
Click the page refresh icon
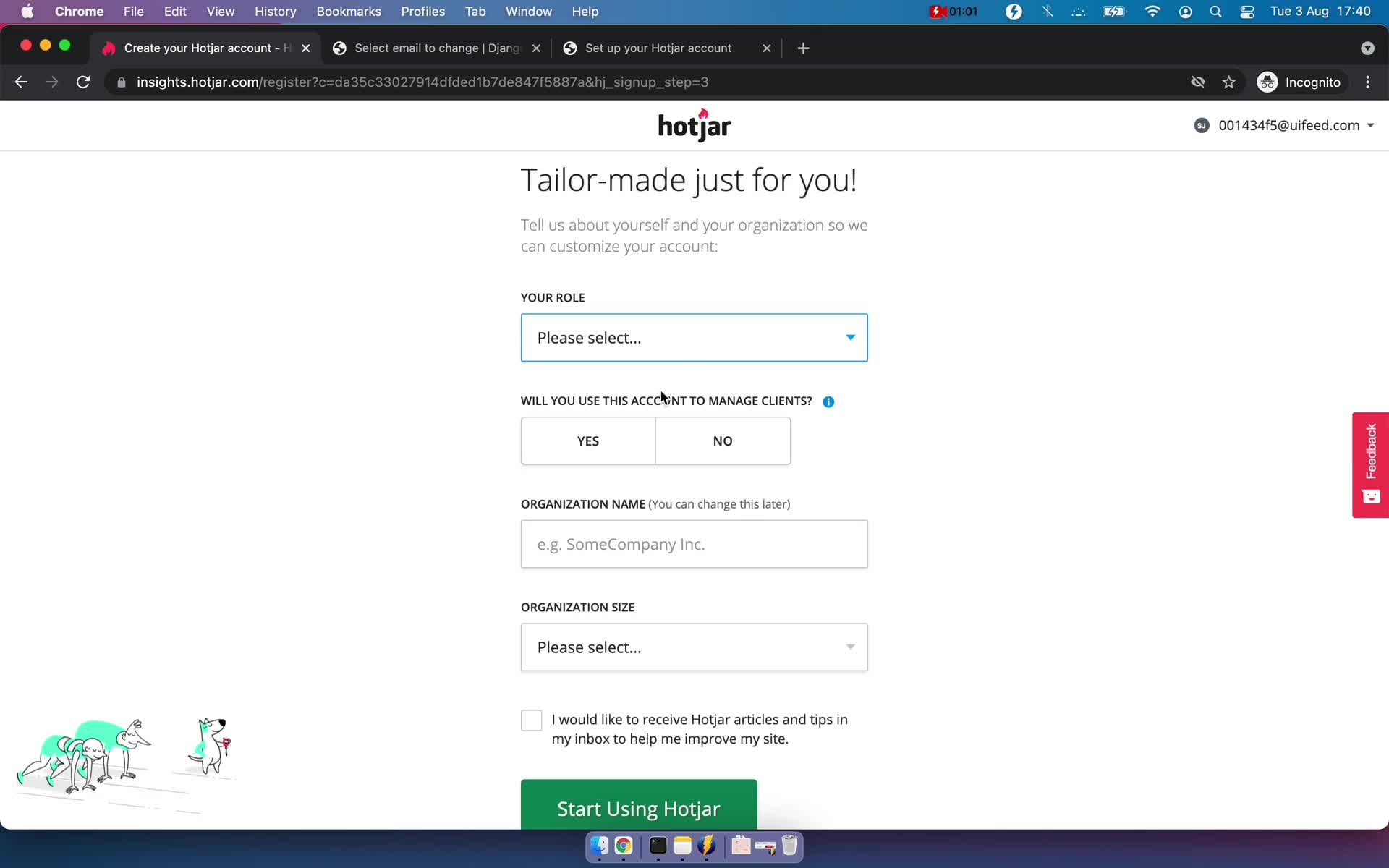(x=84, y=82)
